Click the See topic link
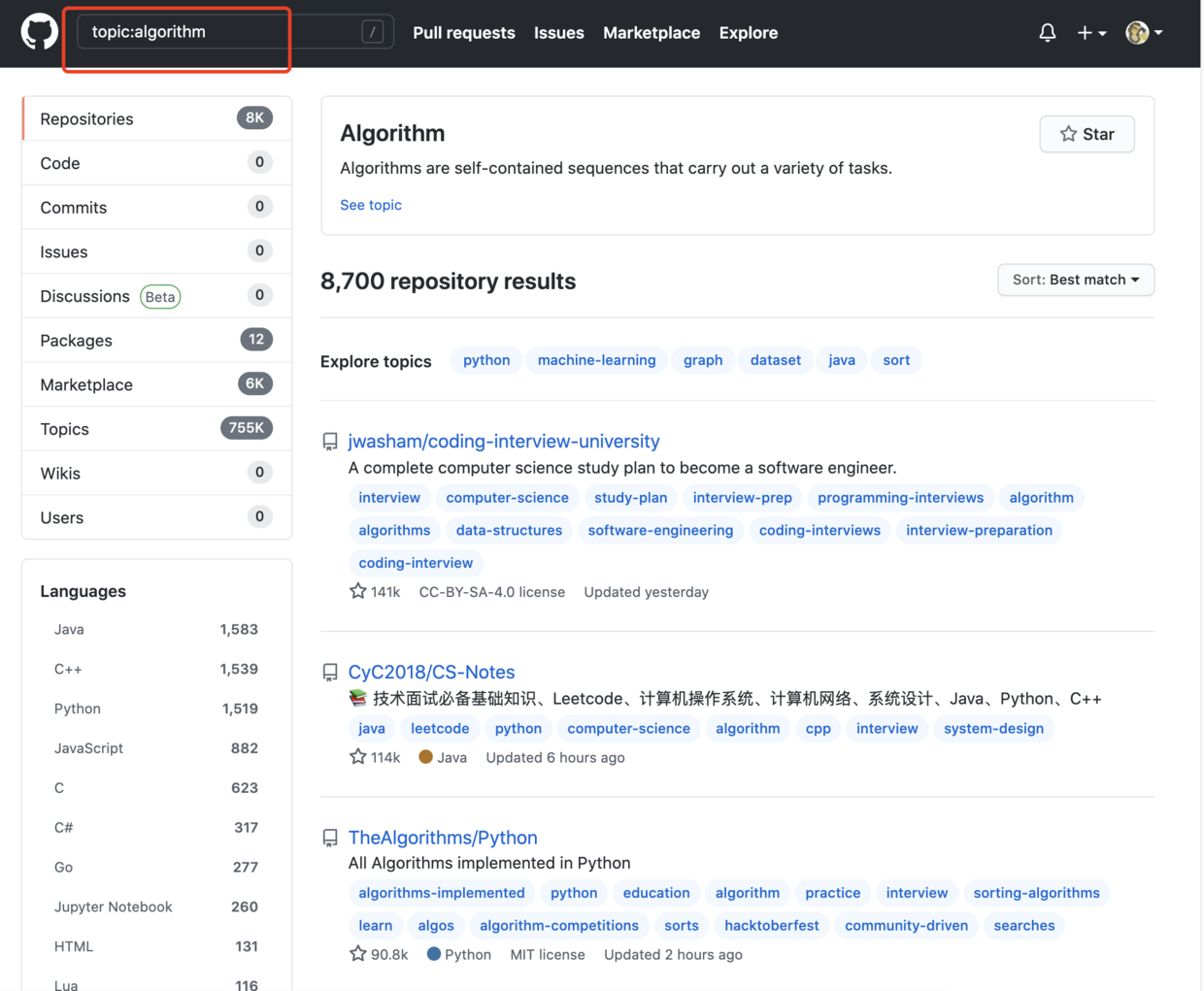The height and width of the screenshot is (991, 1204). point(371,205)
